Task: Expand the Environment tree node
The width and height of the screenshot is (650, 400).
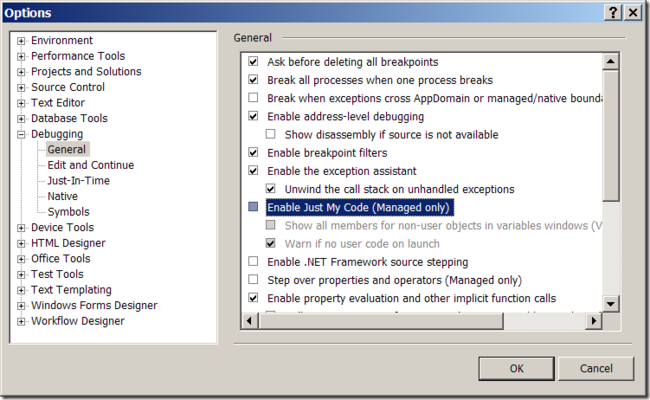Action: click(21, 41)
